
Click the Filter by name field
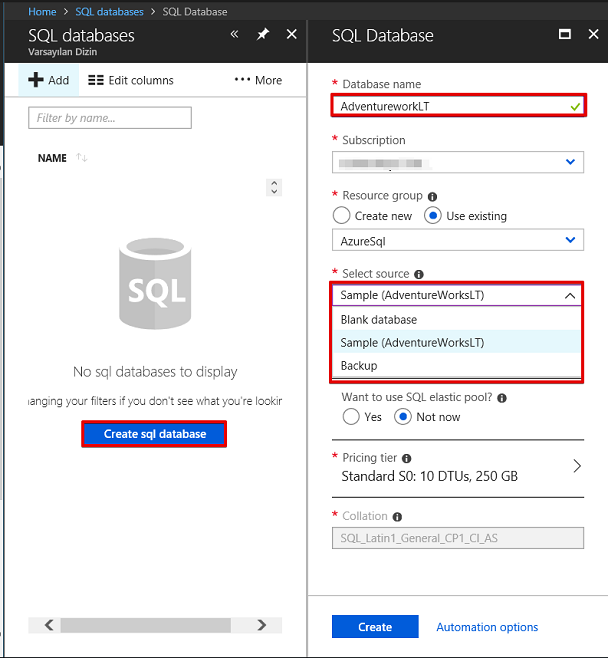click(110, 118)
